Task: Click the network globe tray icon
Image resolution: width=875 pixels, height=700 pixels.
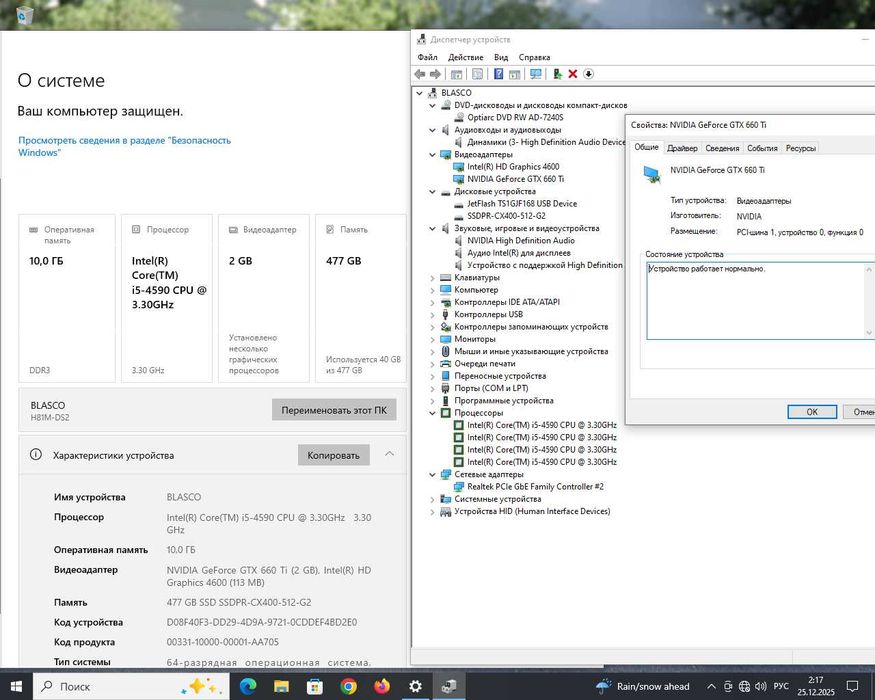Action: (744, 686)
